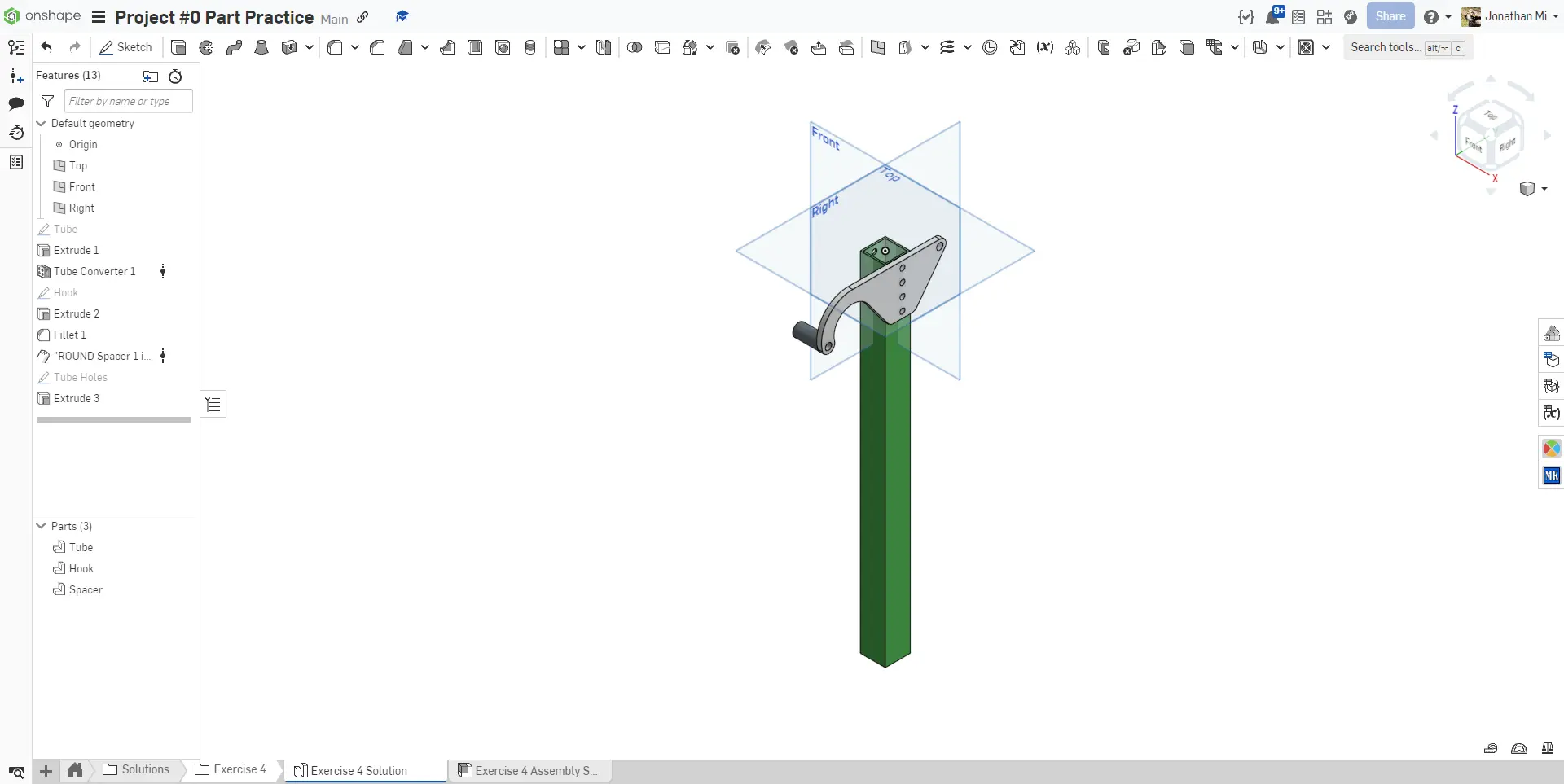
Task: Collapse the Default geometry group
Action: coord(42,123)
